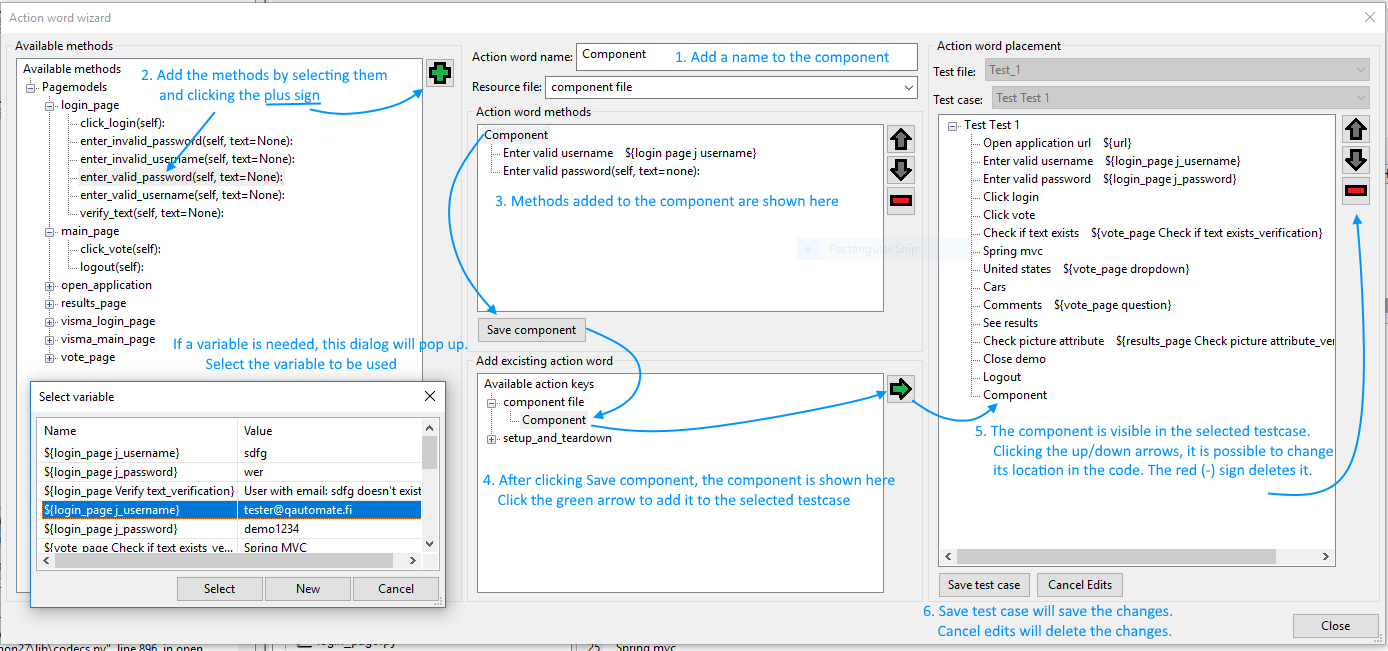Expand the open_application tree node
The height and width of the screenshot is (651, 1388).
coord(49,285)
